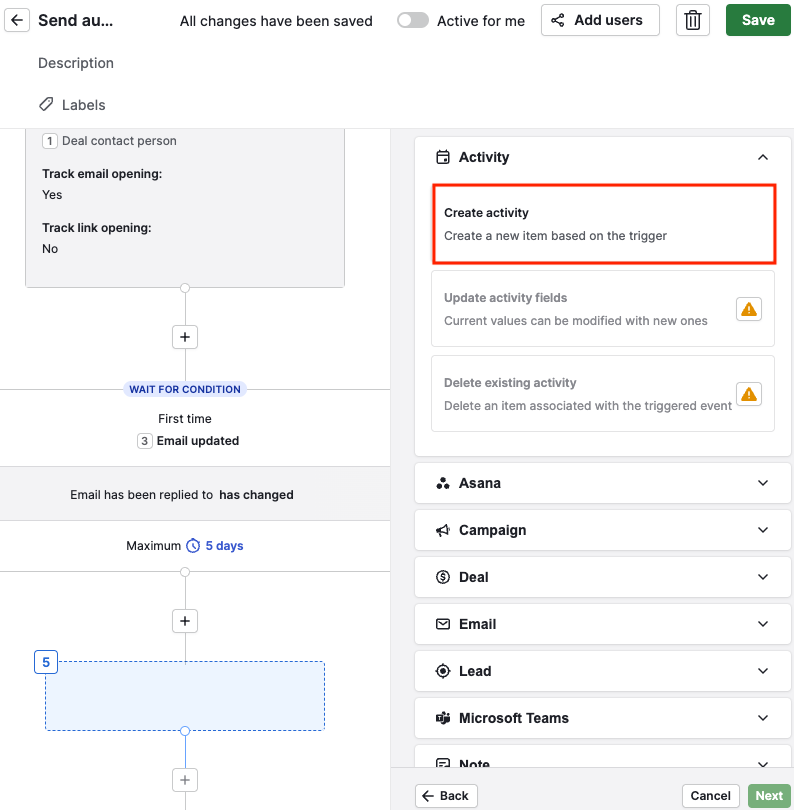Expand the Asana section

tap(603, 483)
